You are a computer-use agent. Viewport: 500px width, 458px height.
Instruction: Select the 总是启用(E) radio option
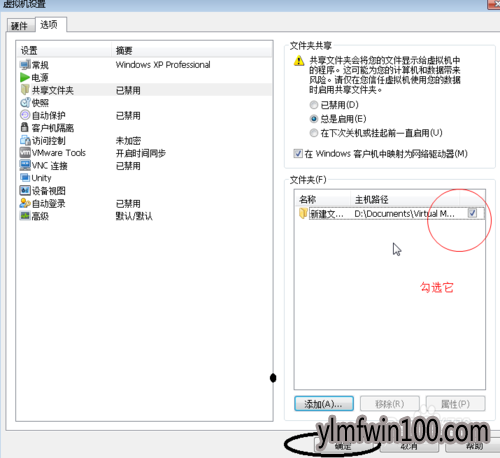coord(314,119)
